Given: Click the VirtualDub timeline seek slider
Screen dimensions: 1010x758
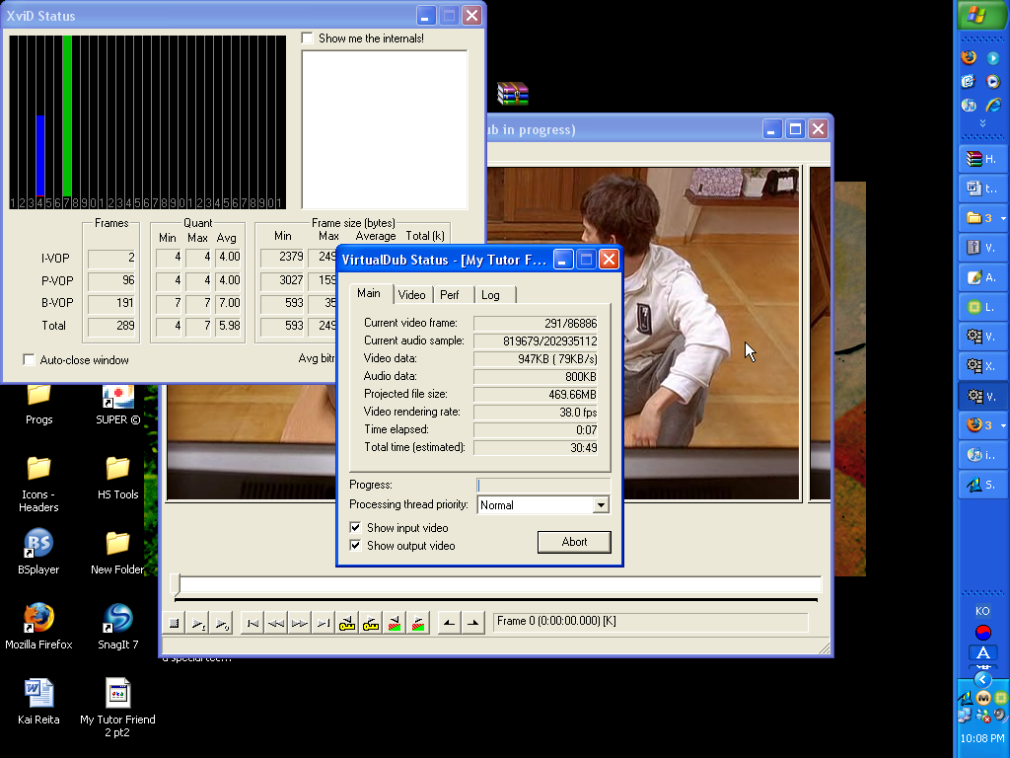Looking at the screenshot, I should pyautogui.click(x=497, y=585).
